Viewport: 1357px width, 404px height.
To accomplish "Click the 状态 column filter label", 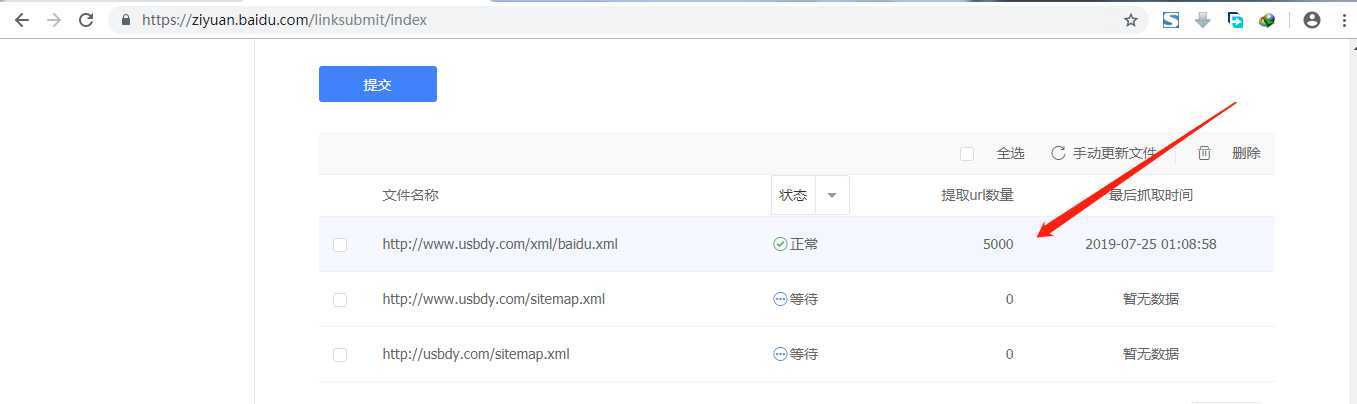I will pos(793,195).
